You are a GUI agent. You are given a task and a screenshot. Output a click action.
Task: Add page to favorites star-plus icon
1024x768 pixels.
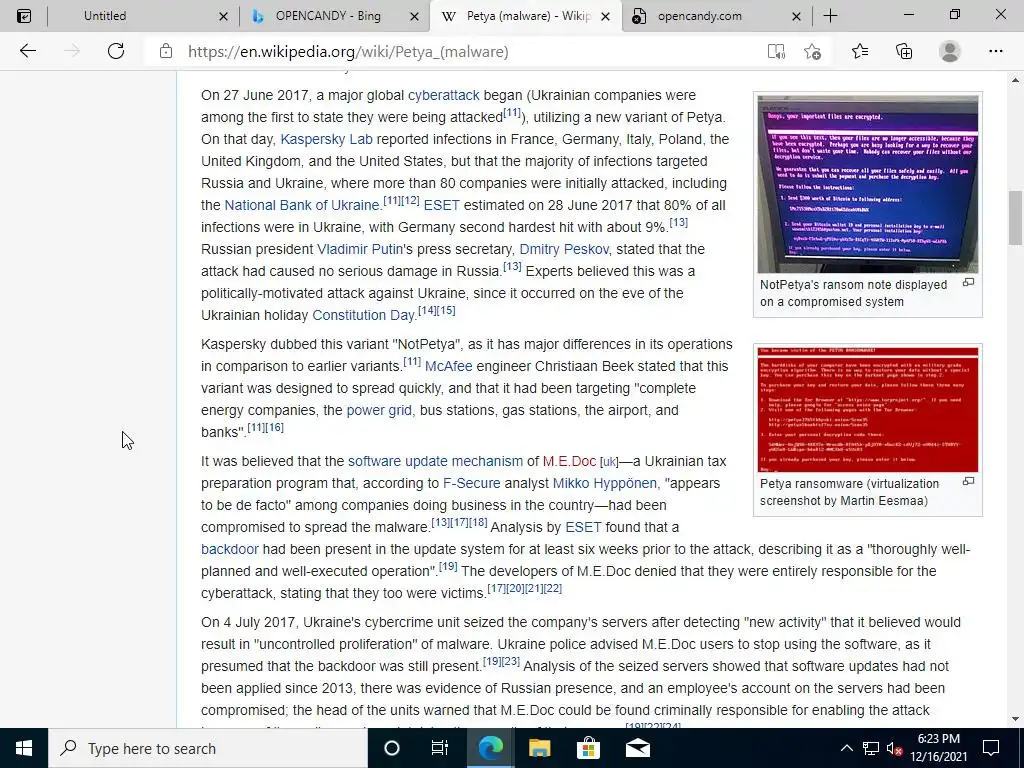pos(813,52)
